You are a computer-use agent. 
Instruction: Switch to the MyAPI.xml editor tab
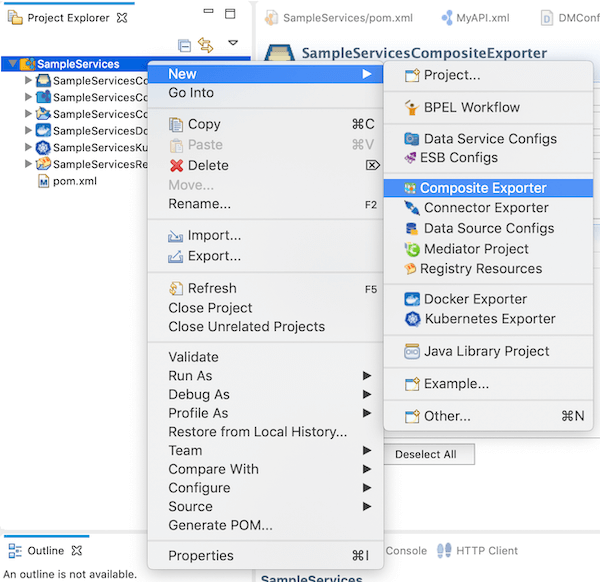[x=475, y=18]
